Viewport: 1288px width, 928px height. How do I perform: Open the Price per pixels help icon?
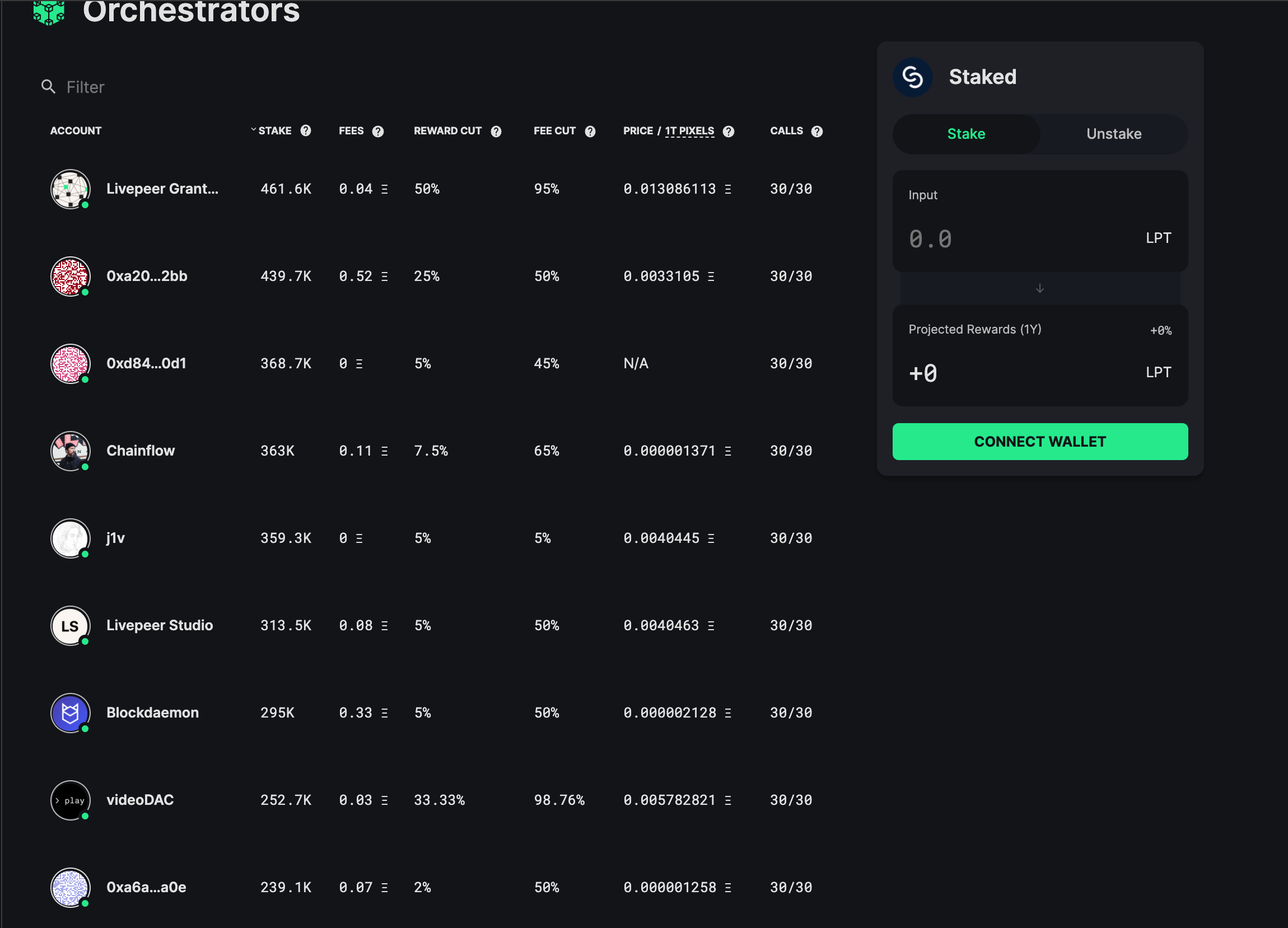729,132
